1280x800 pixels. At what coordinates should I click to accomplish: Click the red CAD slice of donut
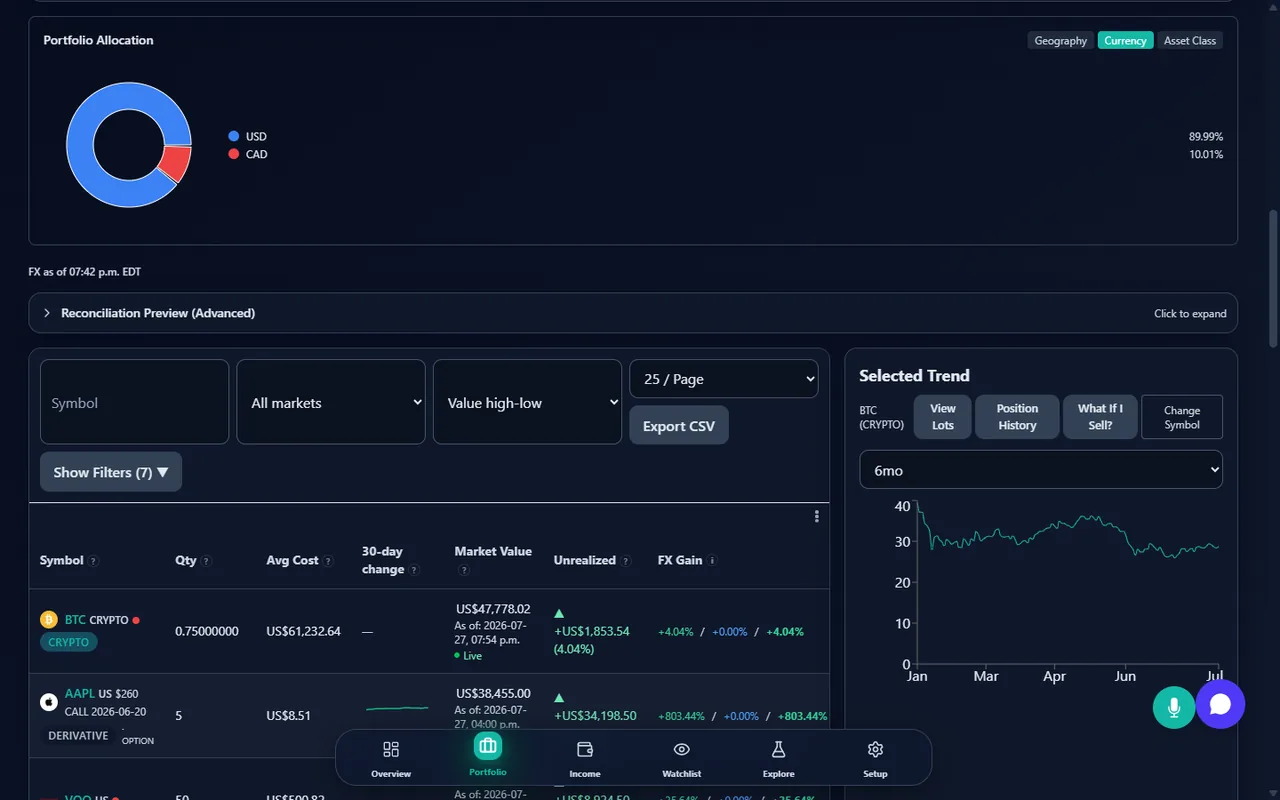coord(176,164)
